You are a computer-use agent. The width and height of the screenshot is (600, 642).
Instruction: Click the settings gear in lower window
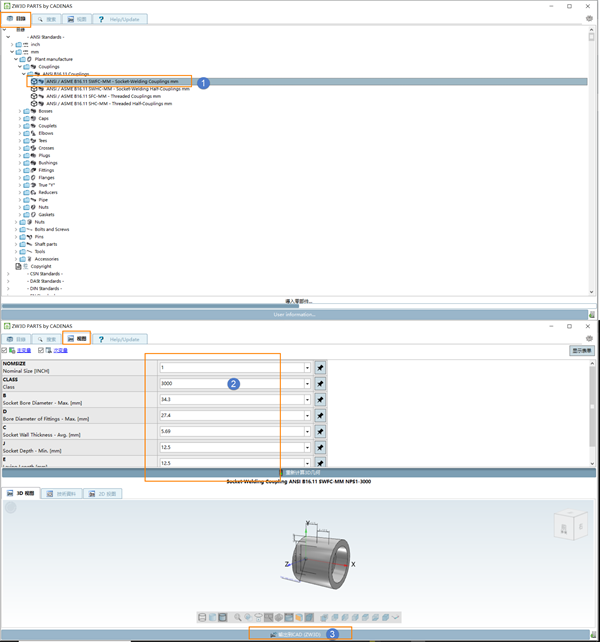[x=589, y=338]
